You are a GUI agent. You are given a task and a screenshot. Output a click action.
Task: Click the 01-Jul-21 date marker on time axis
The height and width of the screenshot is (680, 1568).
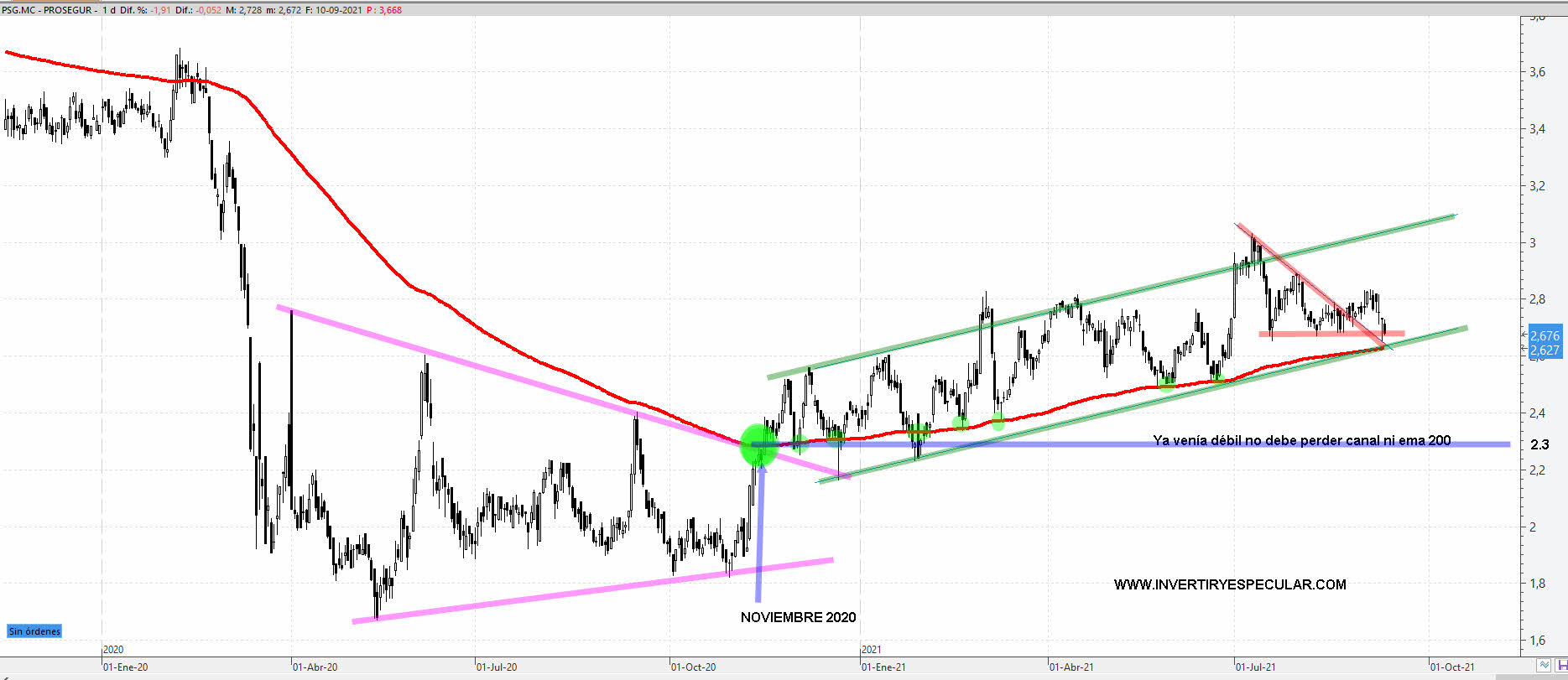1255,667
